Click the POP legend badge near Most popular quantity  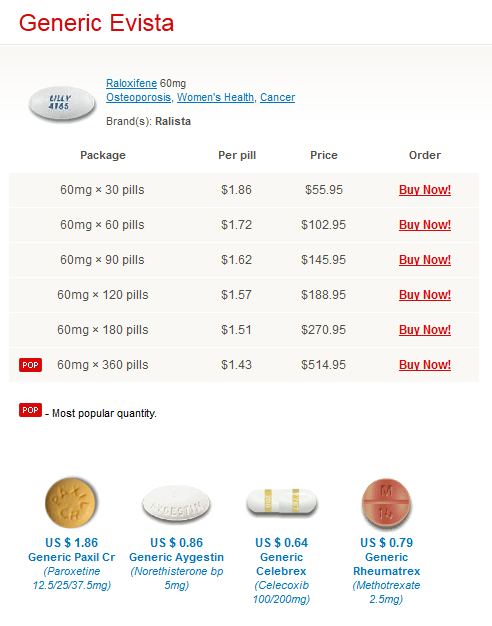click(30, 410)
